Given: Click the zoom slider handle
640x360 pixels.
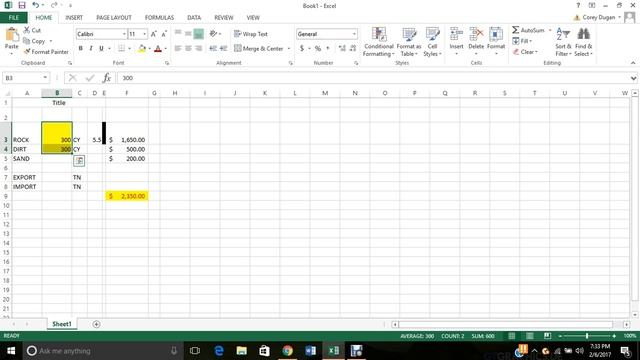Looking at the screenshot, I should (x=587, y=336).
